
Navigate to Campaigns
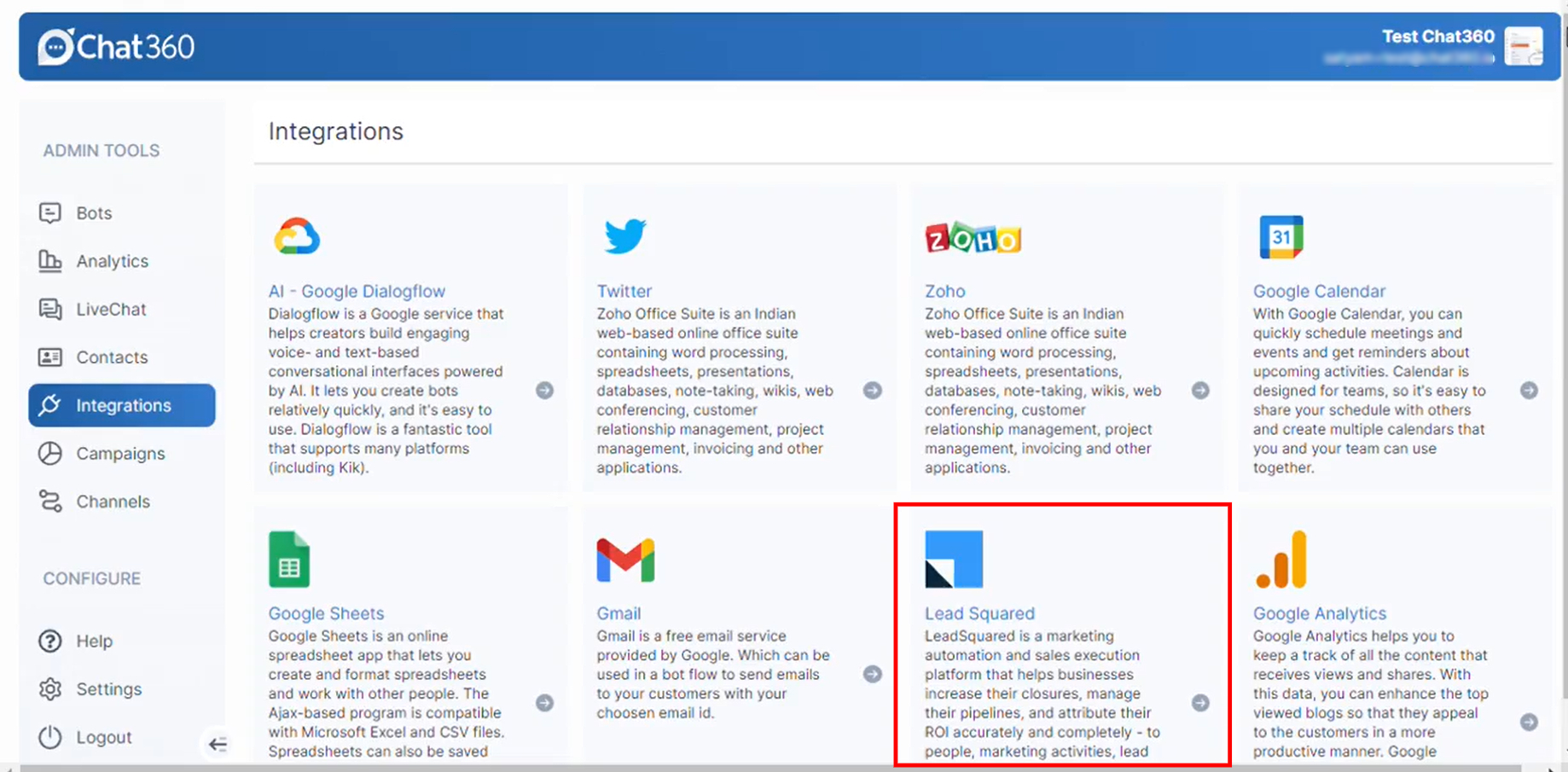(x=120, y=454)
